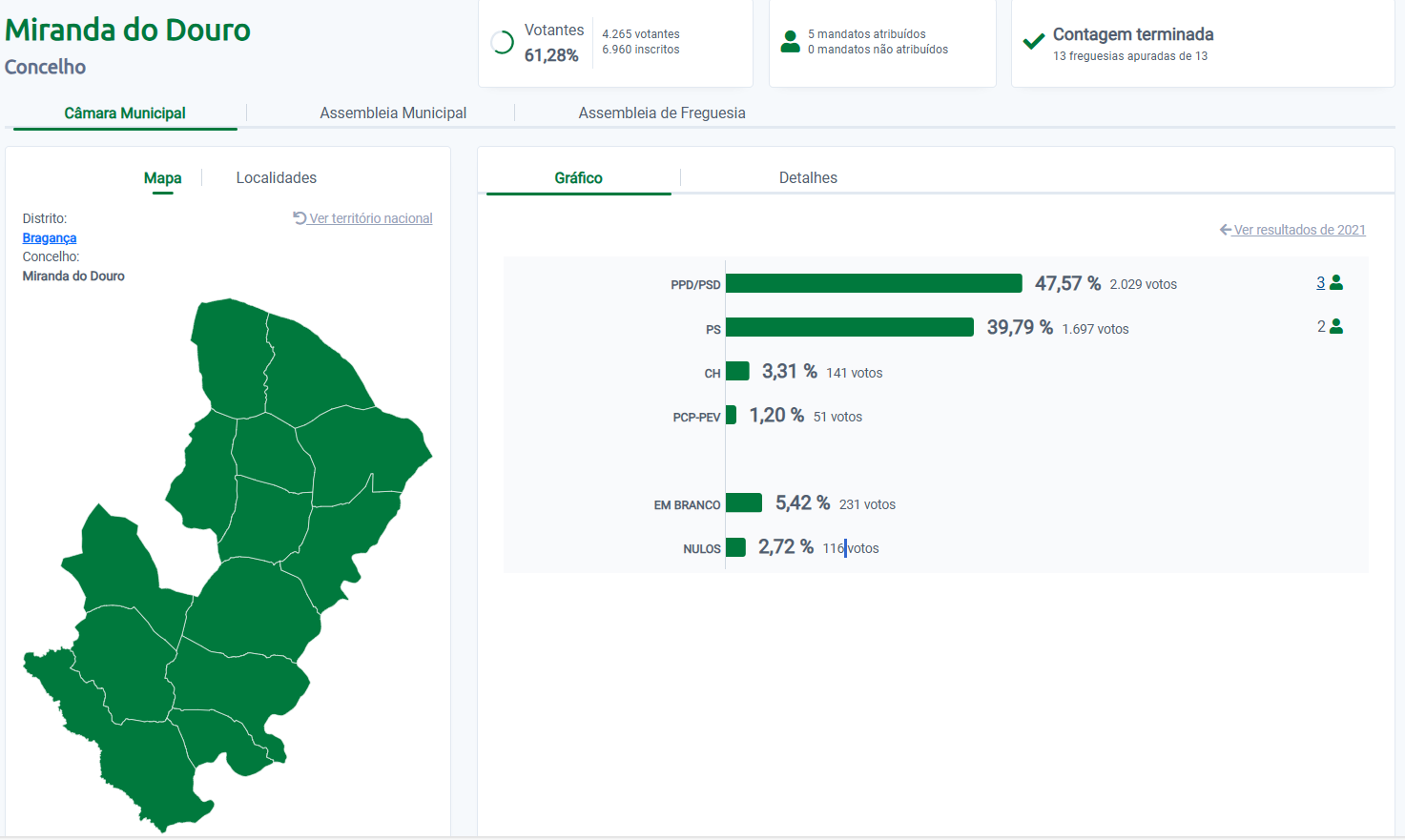Click the voter turnout circular progress icon
The height and width of the screenshot is (840, 1405).
coord(502,42)
